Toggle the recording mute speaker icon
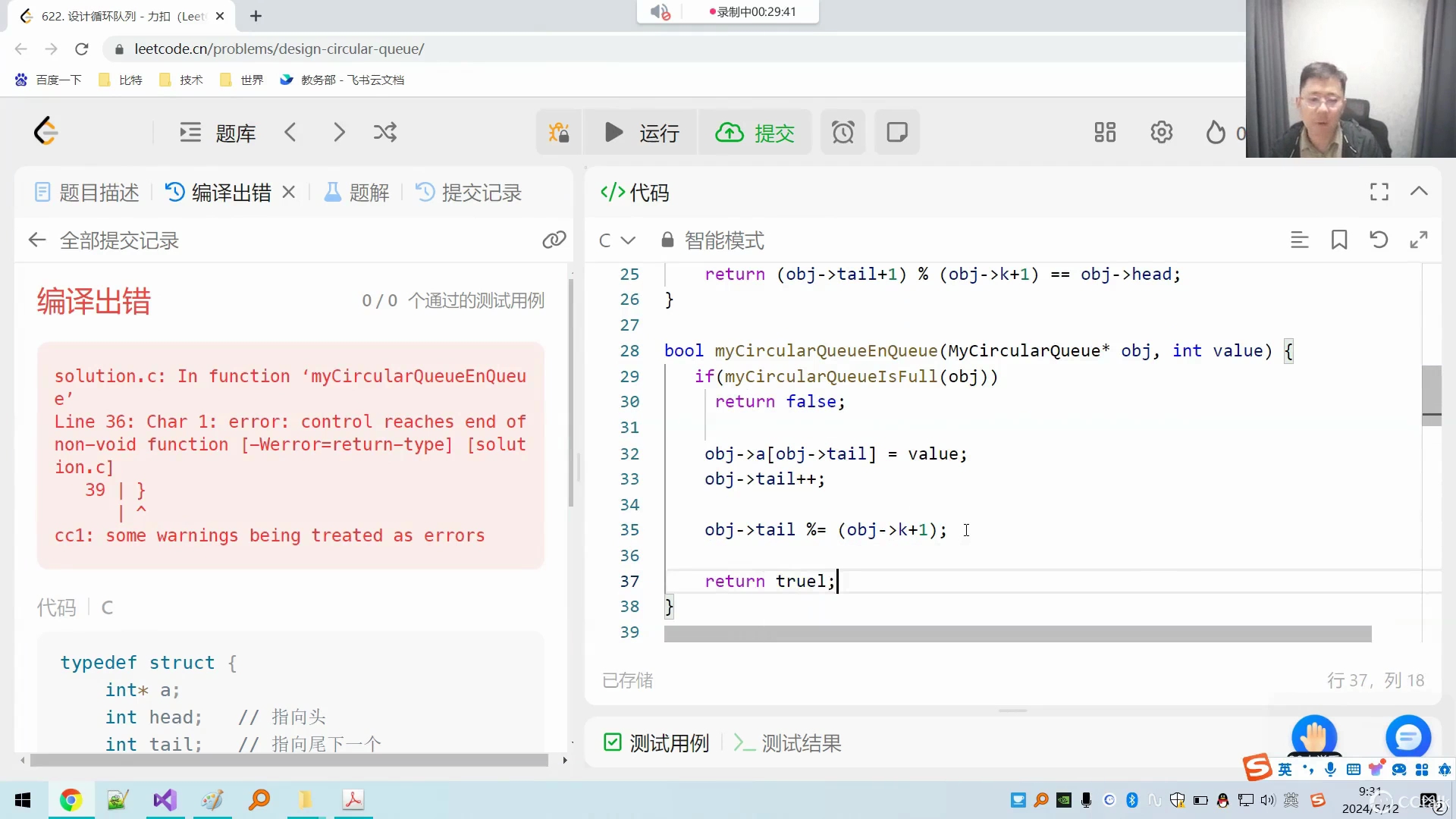The height and width of the screenshot is (819, 1456). coord(661,12)
